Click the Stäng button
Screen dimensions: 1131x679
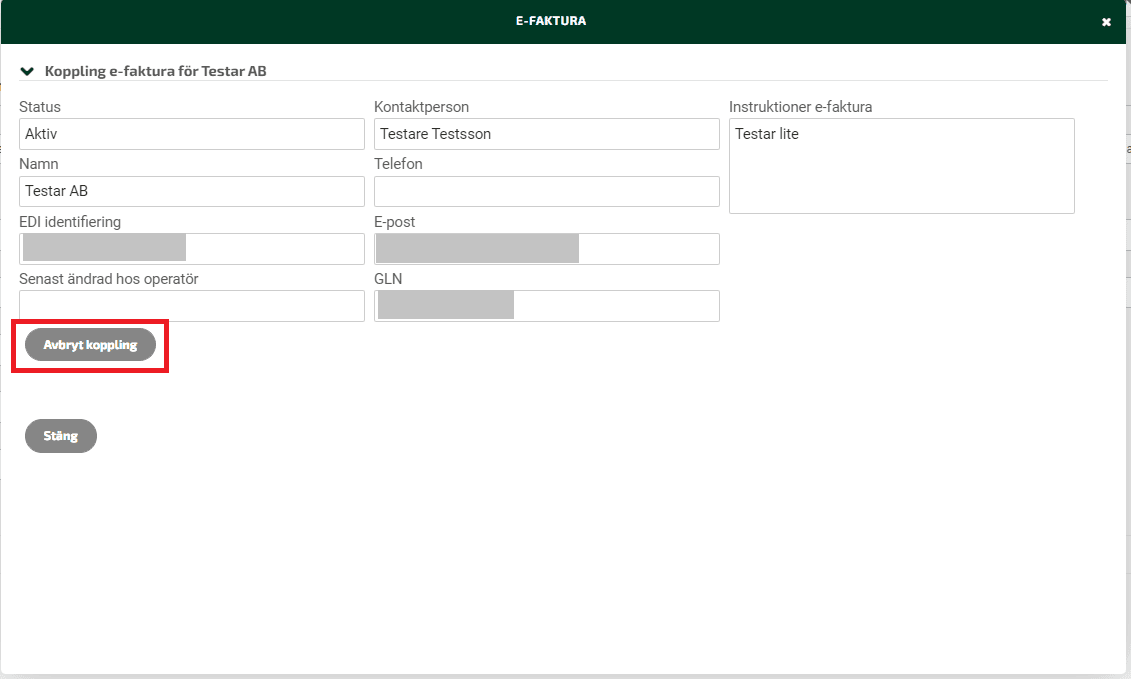coord(61,436)
